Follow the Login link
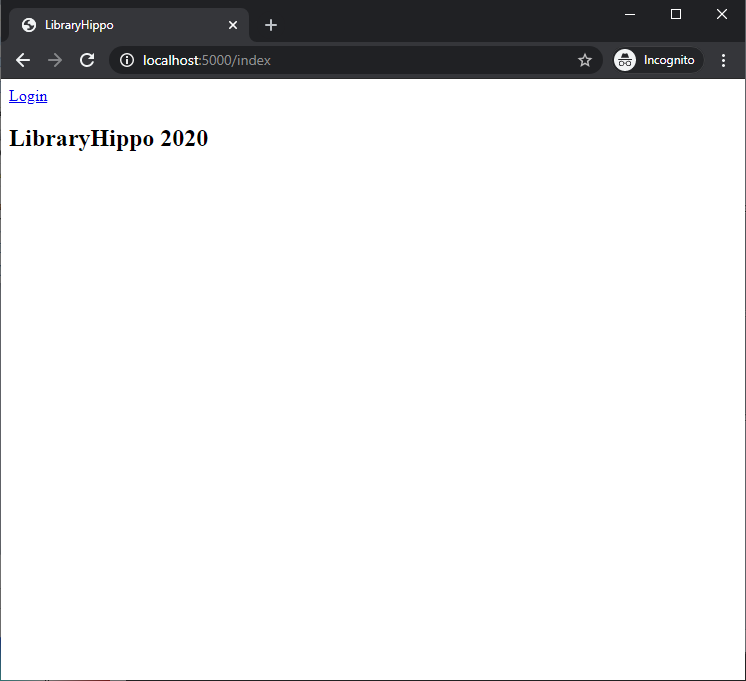Viewport: 746px width, 681px height. (x=28, y=96)
